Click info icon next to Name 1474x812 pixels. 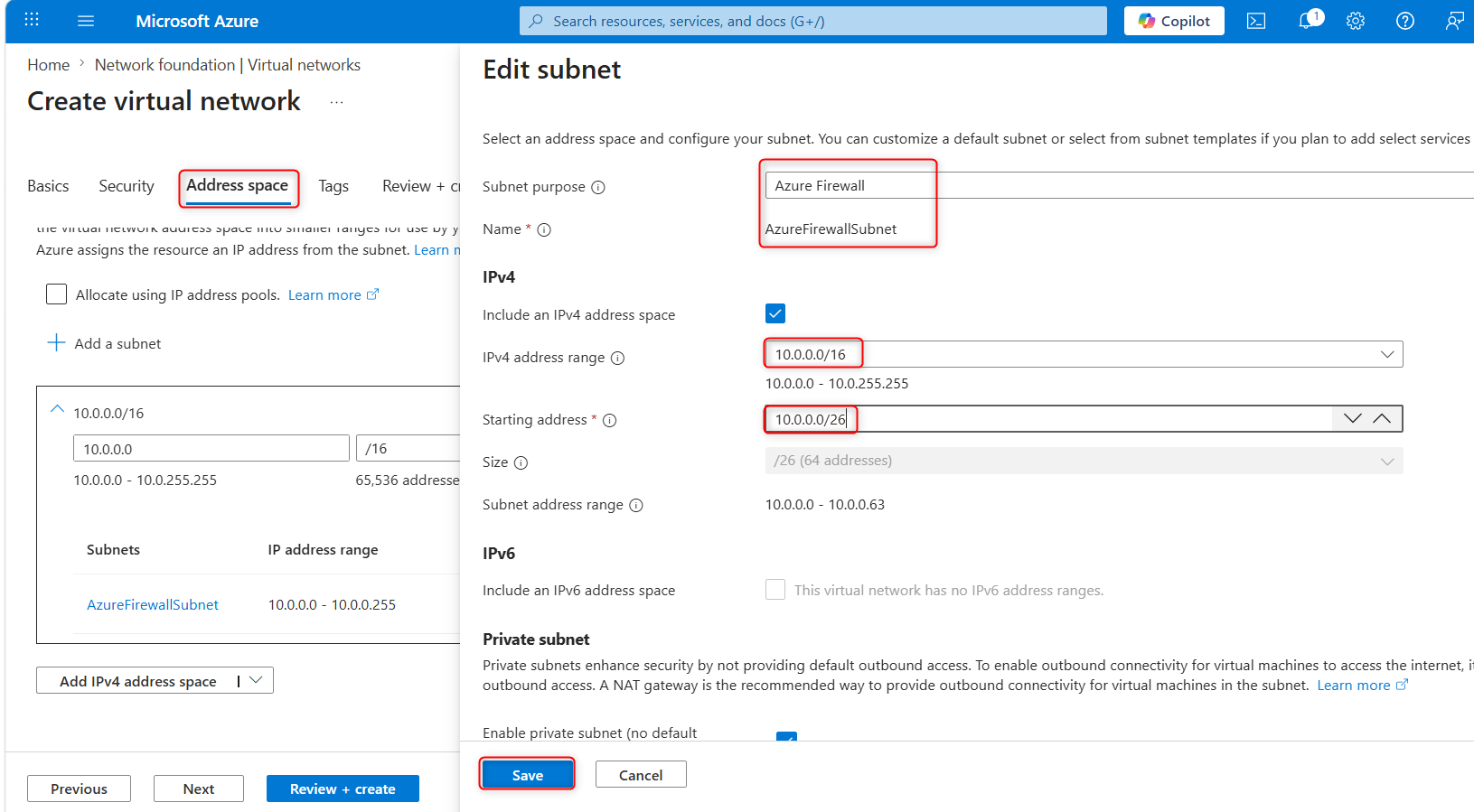coord(544,230)
